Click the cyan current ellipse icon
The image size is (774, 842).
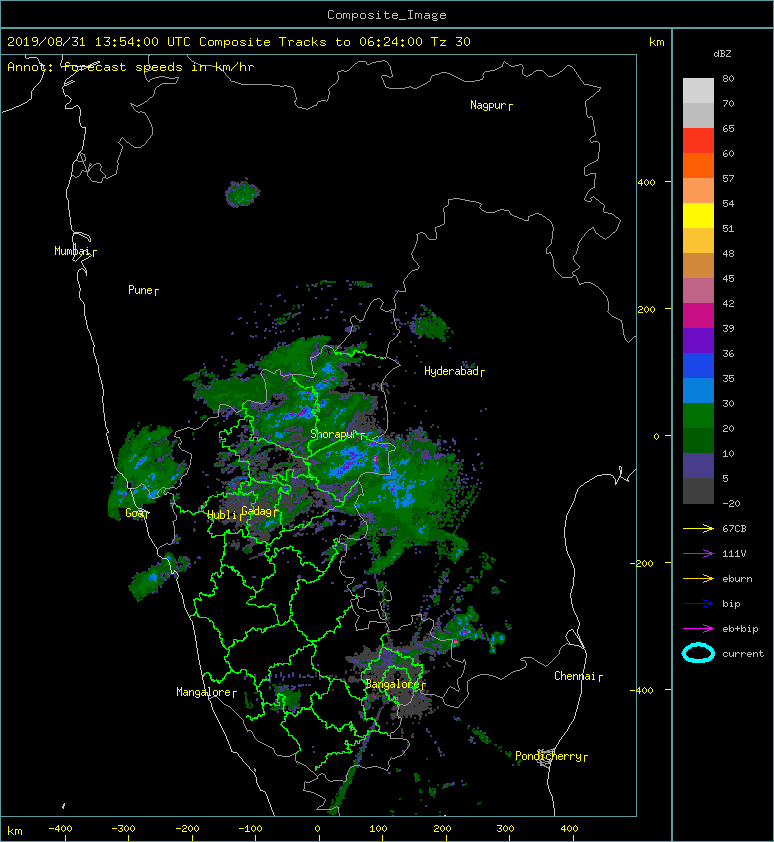[x=698, y=653]
